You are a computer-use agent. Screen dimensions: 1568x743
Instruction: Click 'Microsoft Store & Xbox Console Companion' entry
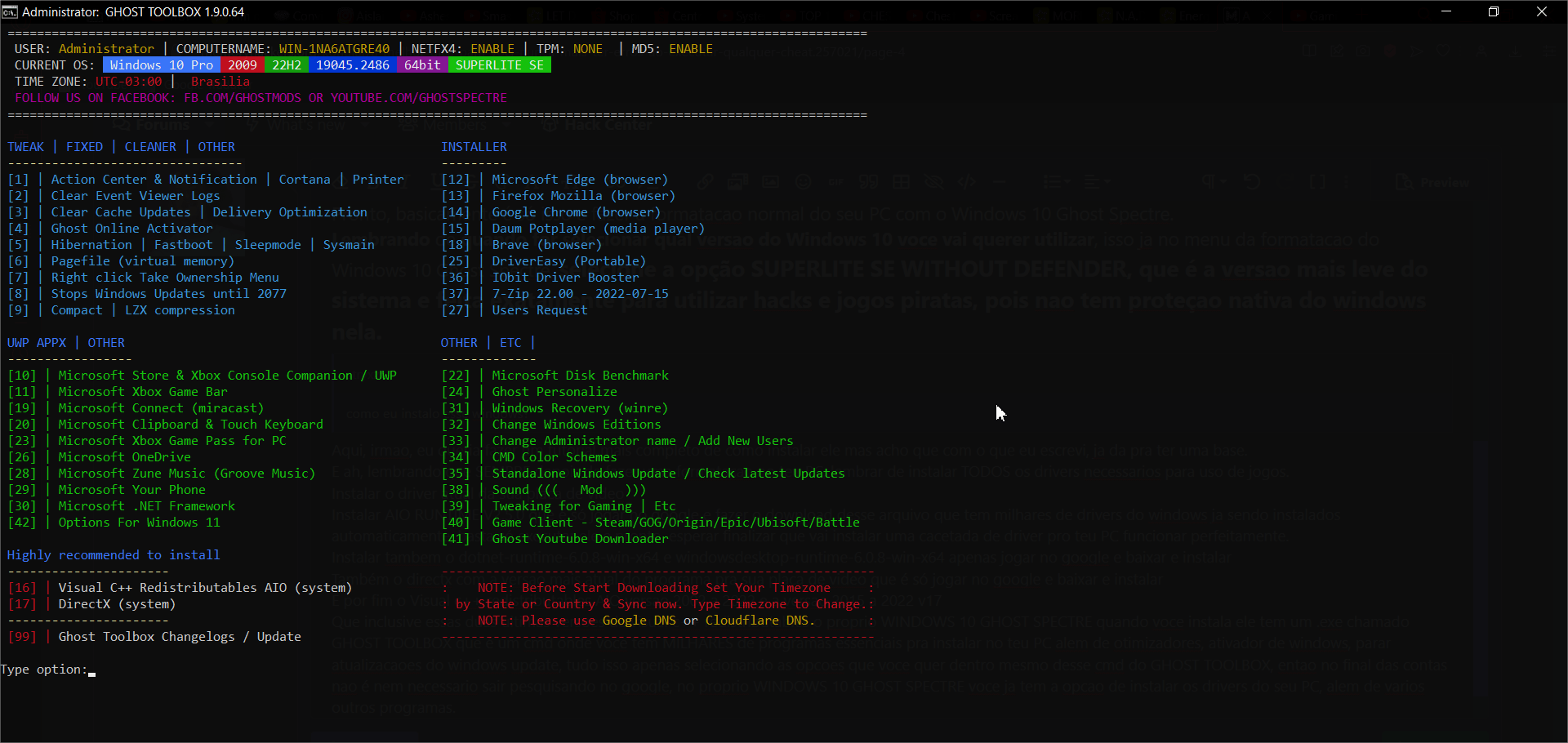coord(205,376)
